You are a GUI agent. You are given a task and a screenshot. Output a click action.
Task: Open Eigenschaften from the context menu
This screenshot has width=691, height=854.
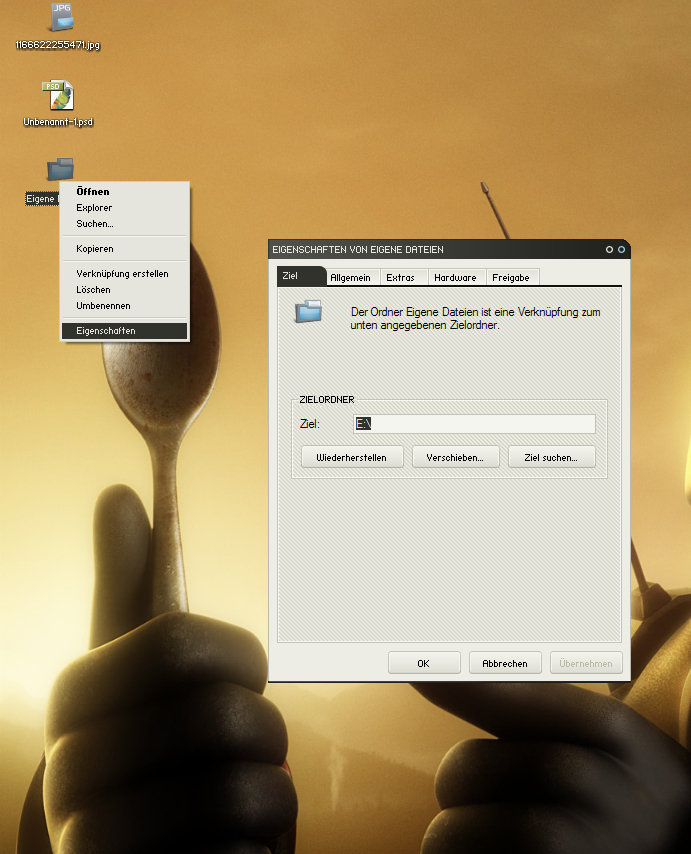pos(124,331)
